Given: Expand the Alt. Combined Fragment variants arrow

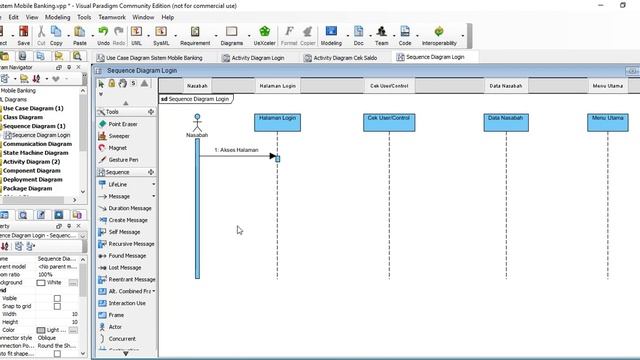Looking at the screenshot, I should pos(153,291).
